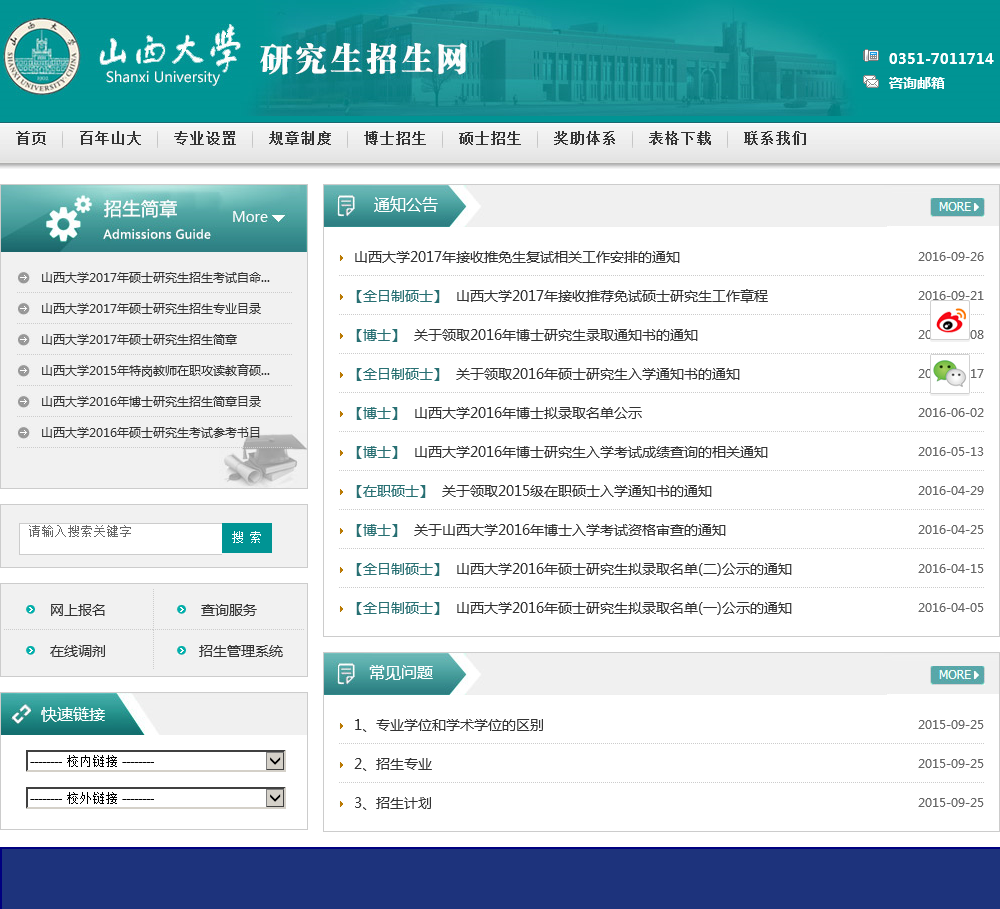Screen dimensions: 1000x909
Task: Click the Weibo share icon
Action: coord(950,321)
